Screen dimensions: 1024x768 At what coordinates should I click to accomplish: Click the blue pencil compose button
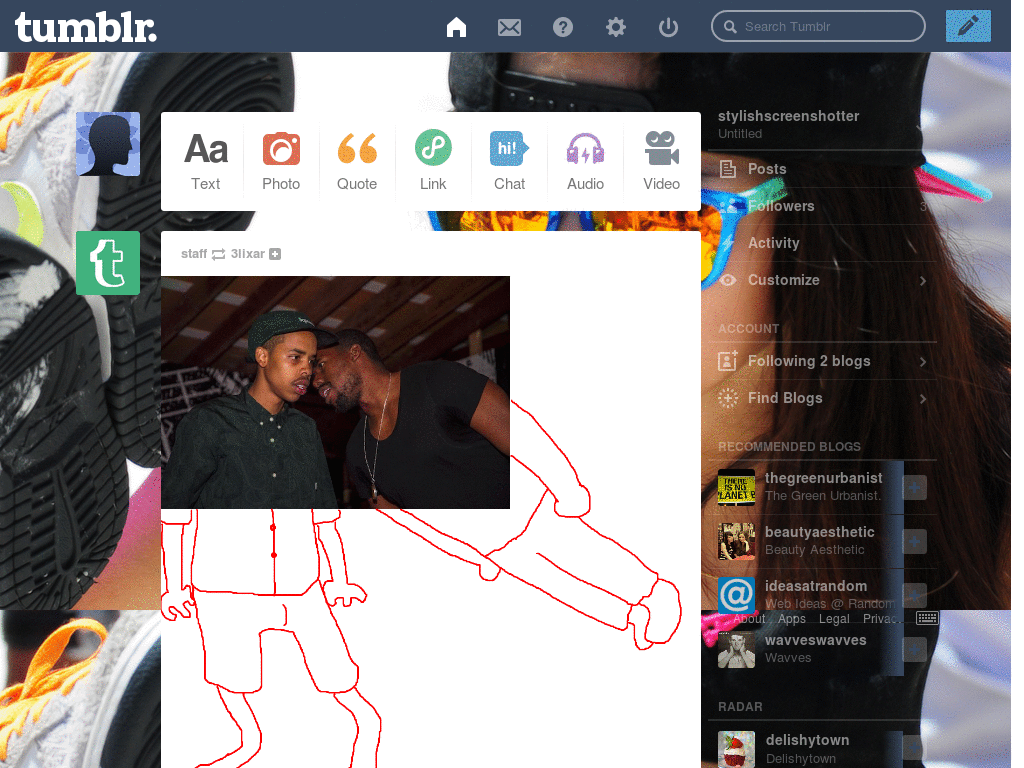[967, 26]
